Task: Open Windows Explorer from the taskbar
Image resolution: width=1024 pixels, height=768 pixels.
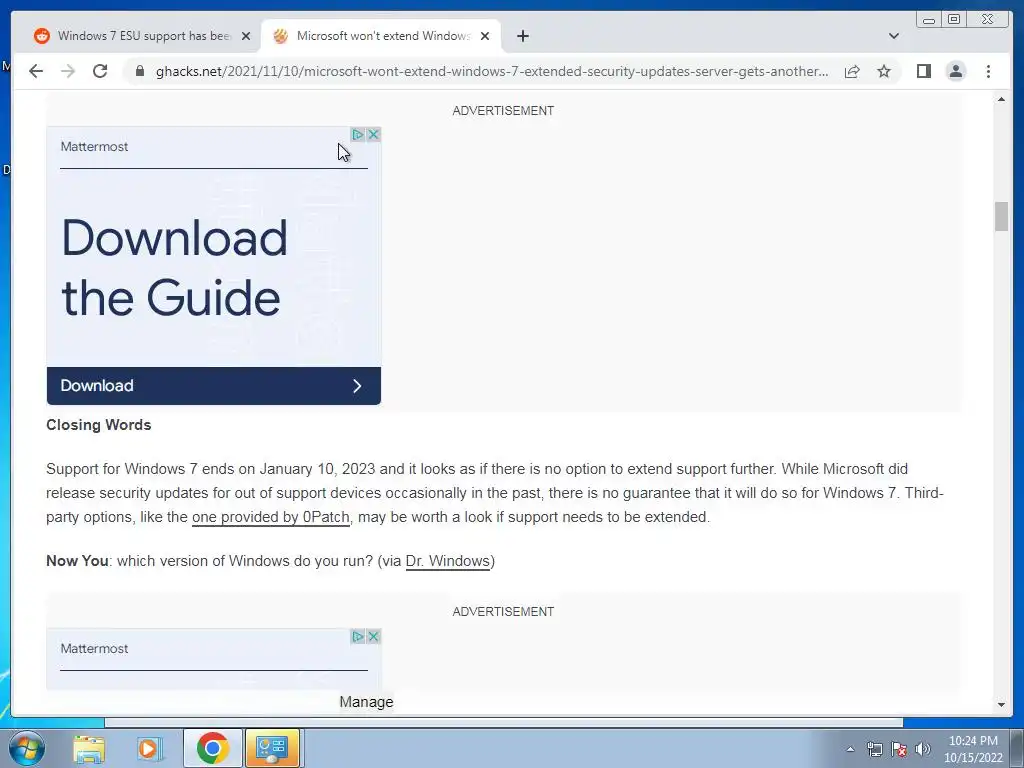Action: [89, 748]
